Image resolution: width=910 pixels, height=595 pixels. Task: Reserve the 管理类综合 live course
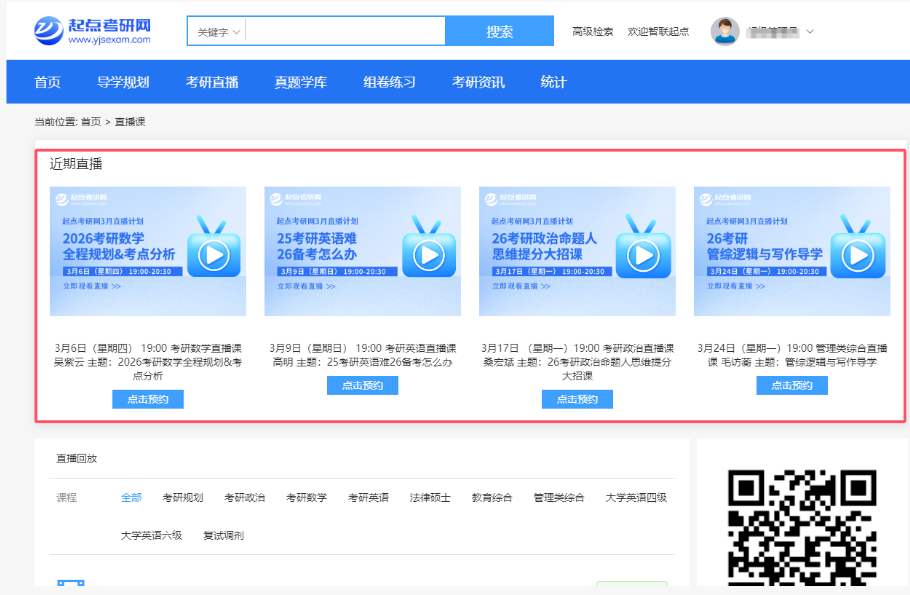pyautogui.click(x=792, y=385)
